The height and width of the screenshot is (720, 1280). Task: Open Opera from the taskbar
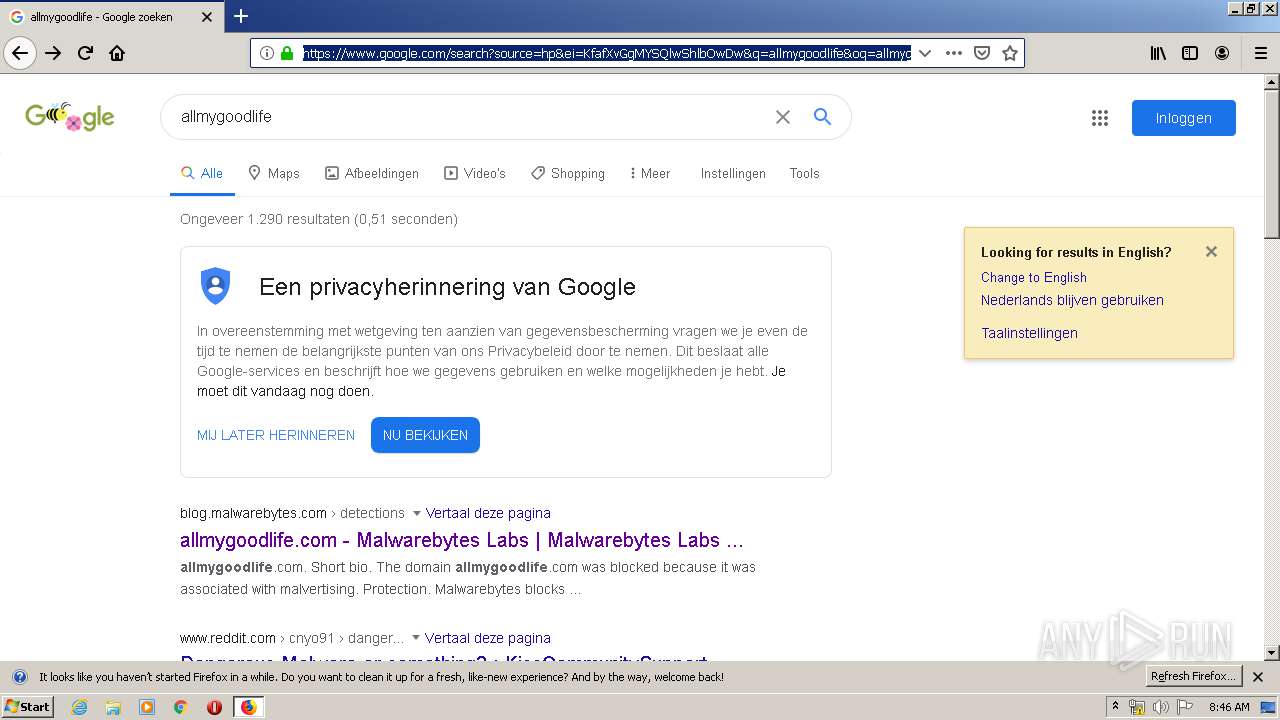214,707
